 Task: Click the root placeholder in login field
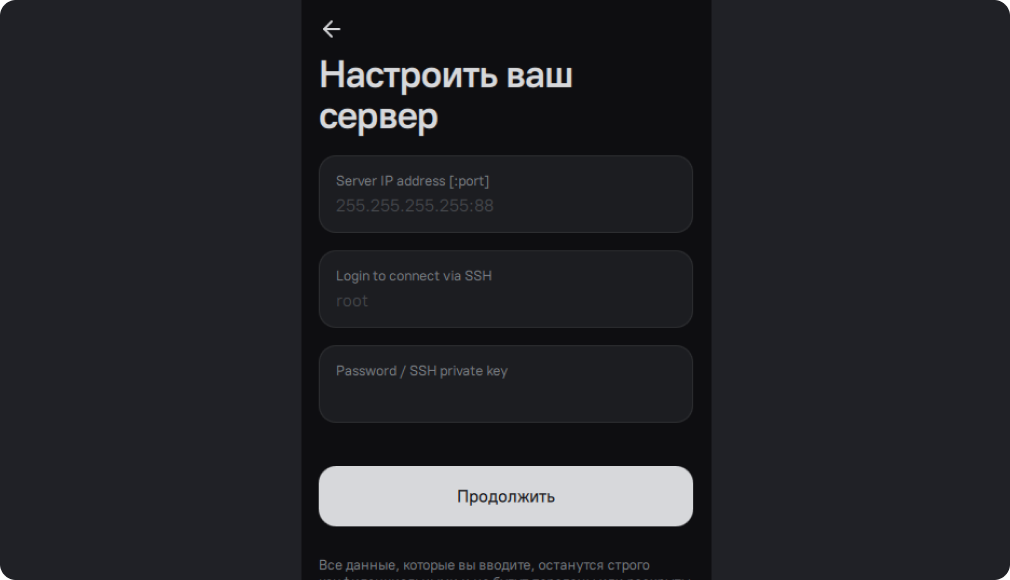click(352, 301)
